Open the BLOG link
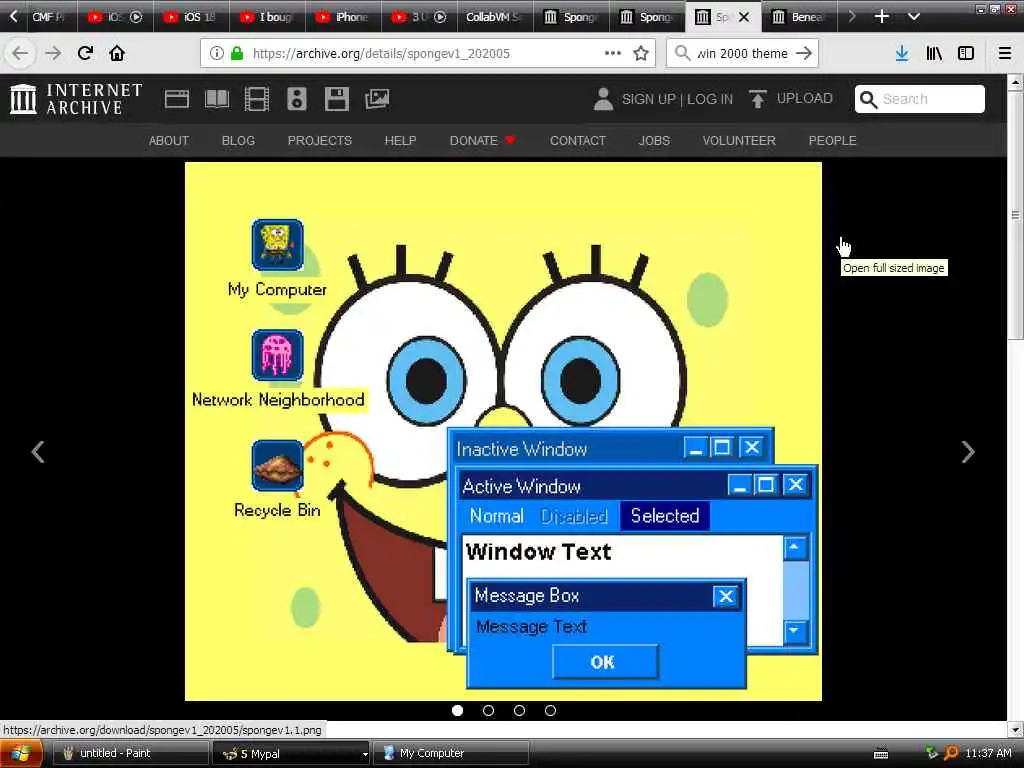This screenshot has height=768, width=1024. [238, 140]
